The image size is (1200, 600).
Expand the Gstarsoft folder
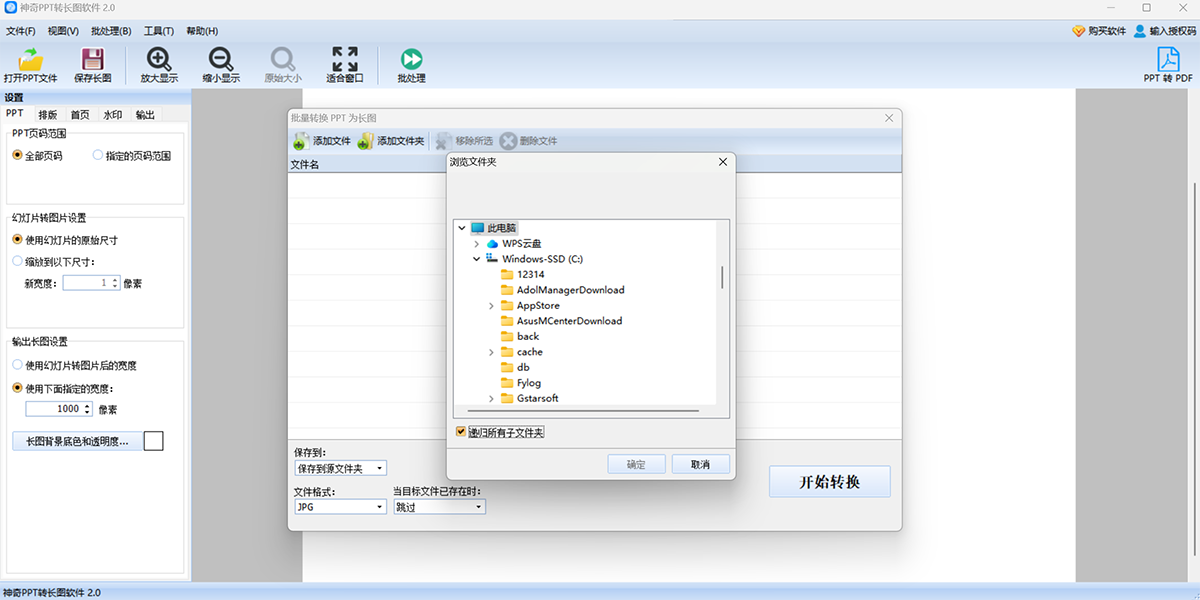[x=491, y=398]
